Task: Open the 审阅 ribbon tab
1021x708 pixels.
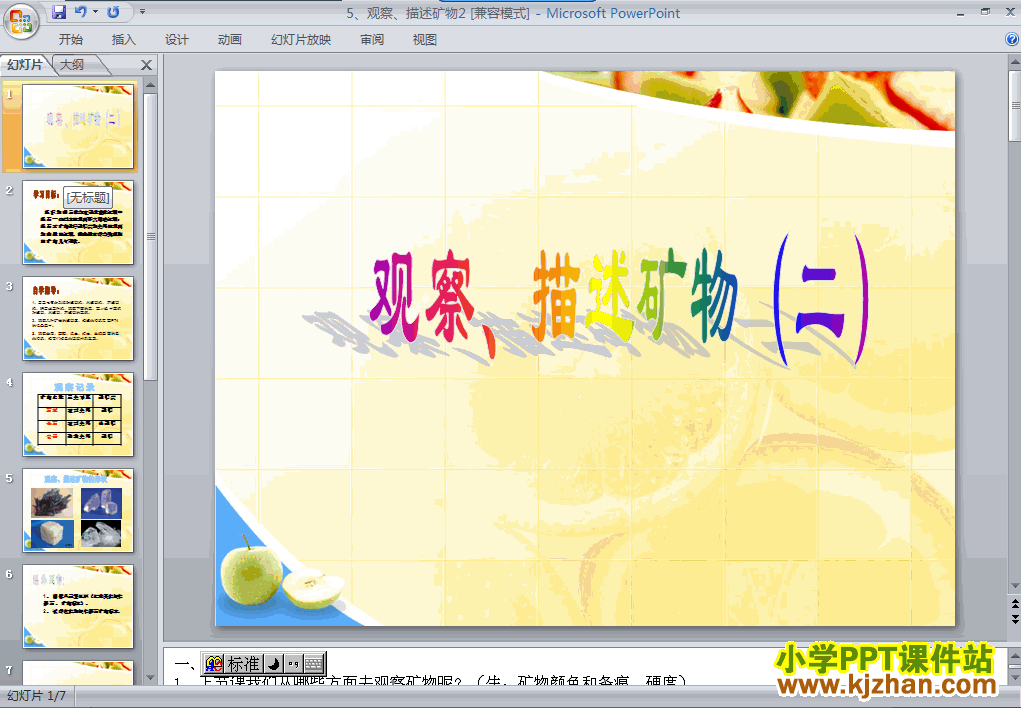Action: click(x=372, y=40)
